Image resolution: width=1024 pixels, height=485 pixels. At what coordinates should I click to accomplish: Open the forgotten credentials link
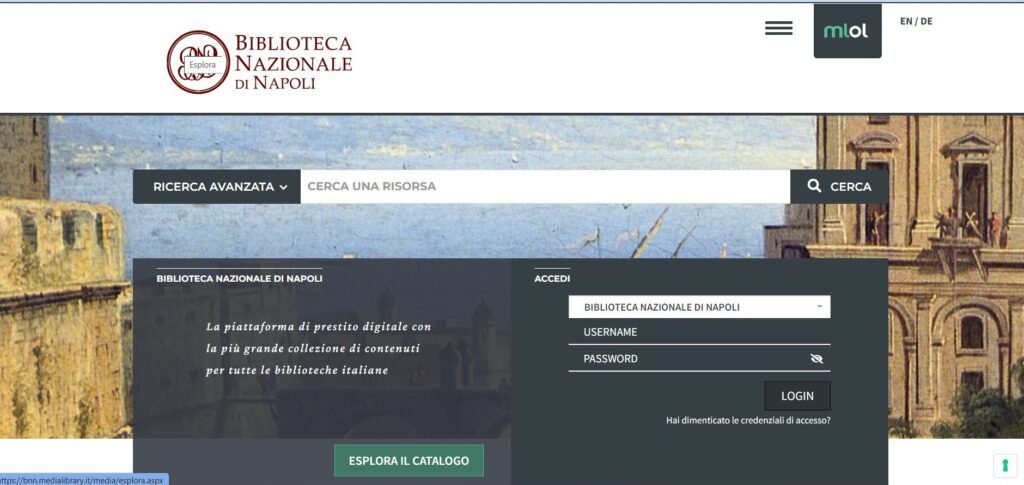pos(748,421)
